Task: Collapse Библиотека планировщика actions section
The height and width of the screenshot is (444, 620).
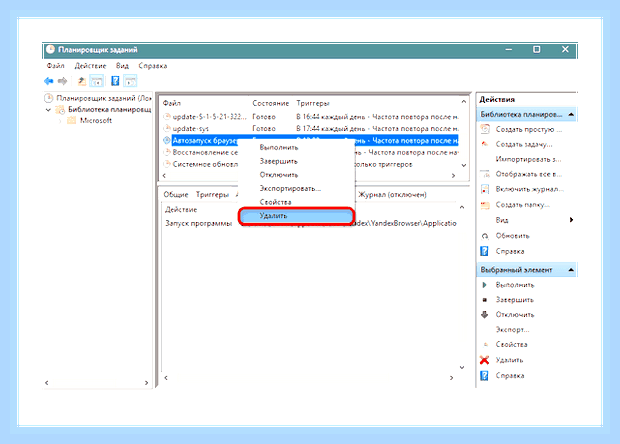Action: [571, 115]
